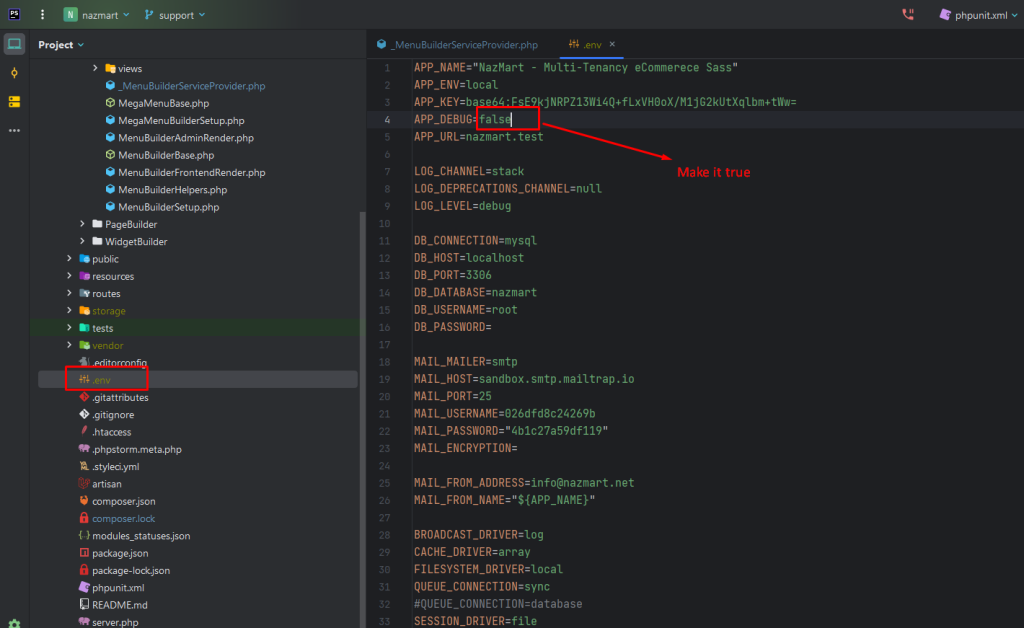The image size is (1024, 628).
Task: Expand the public folder
Action: click(69, 259)
